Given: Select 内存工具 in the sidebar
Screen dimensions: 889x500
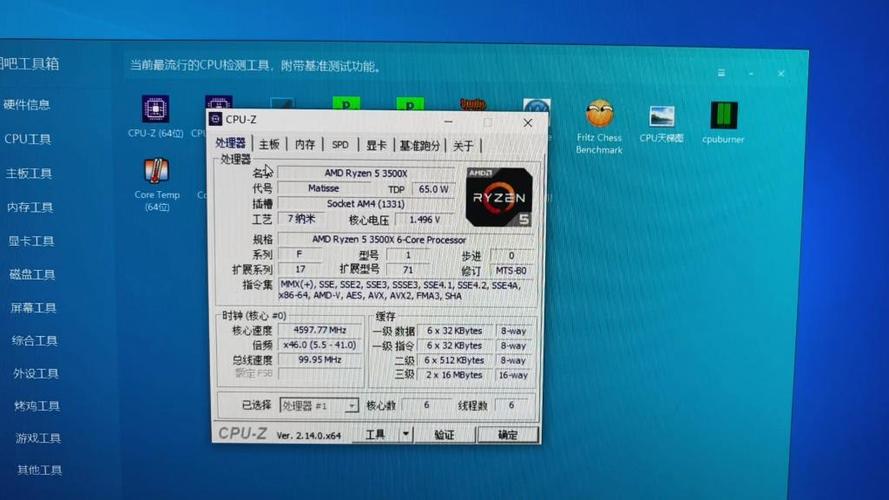Looking at the screenshot, I should coord(30,207).
